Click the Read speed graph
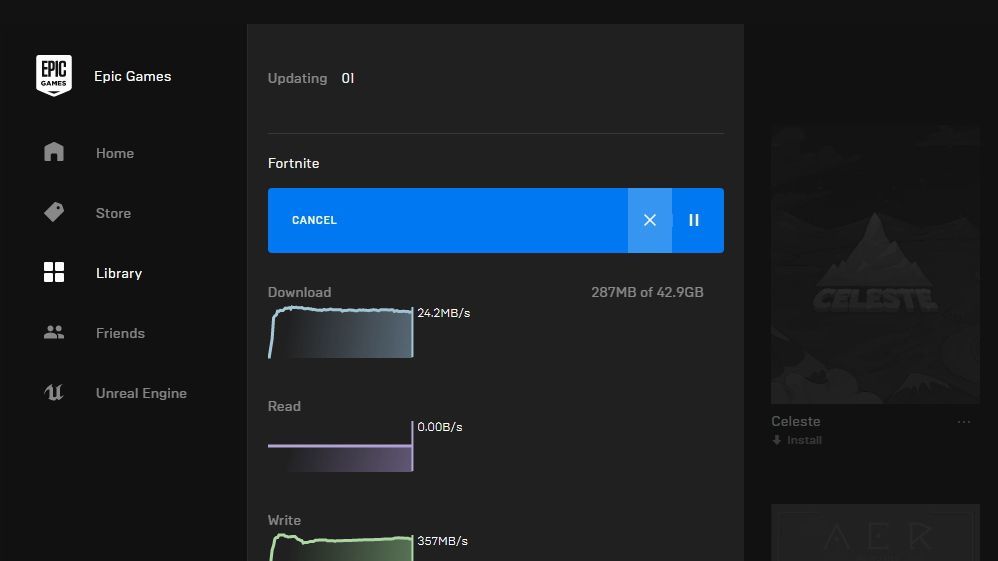Screen dimensions: 998x561 pyautogui.click(x=341, y=446)
